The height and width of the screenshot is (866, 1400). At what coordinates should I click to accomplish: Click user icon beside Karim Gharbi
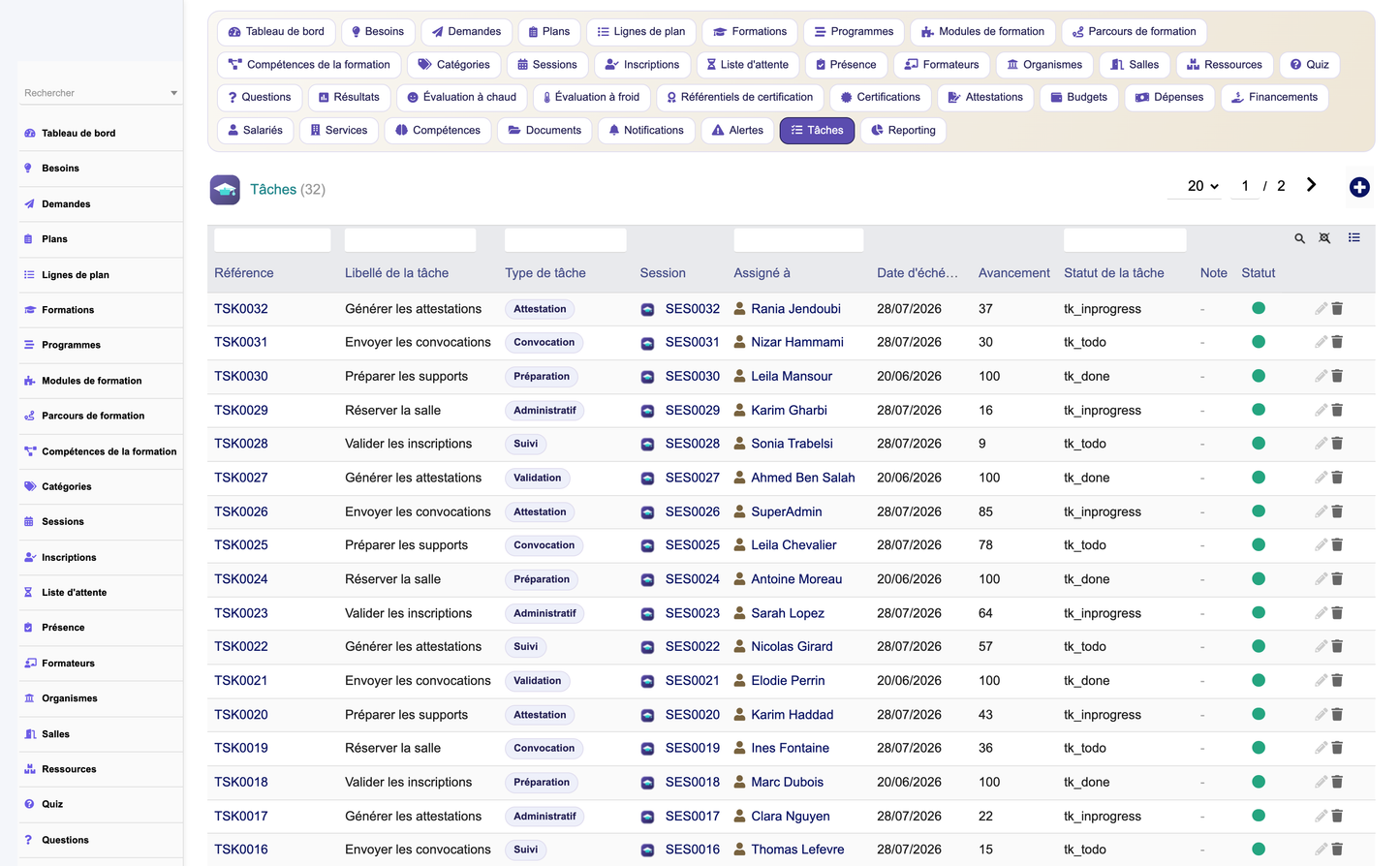pyautogui.click(x=740, y=410)
